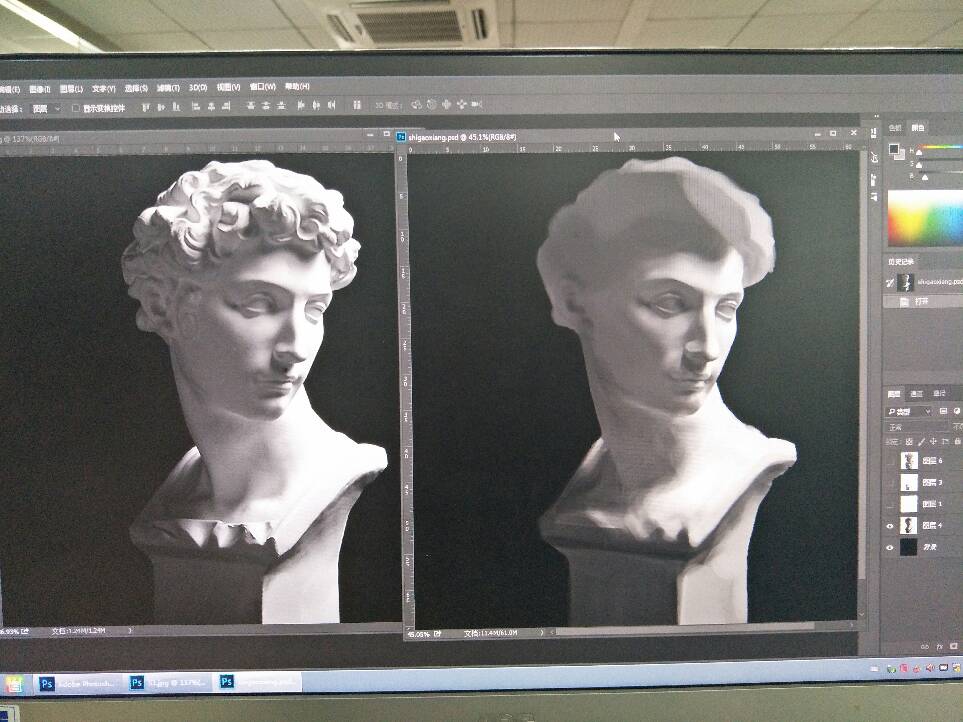Switch to the 路径 paths tab

point(940,394)
